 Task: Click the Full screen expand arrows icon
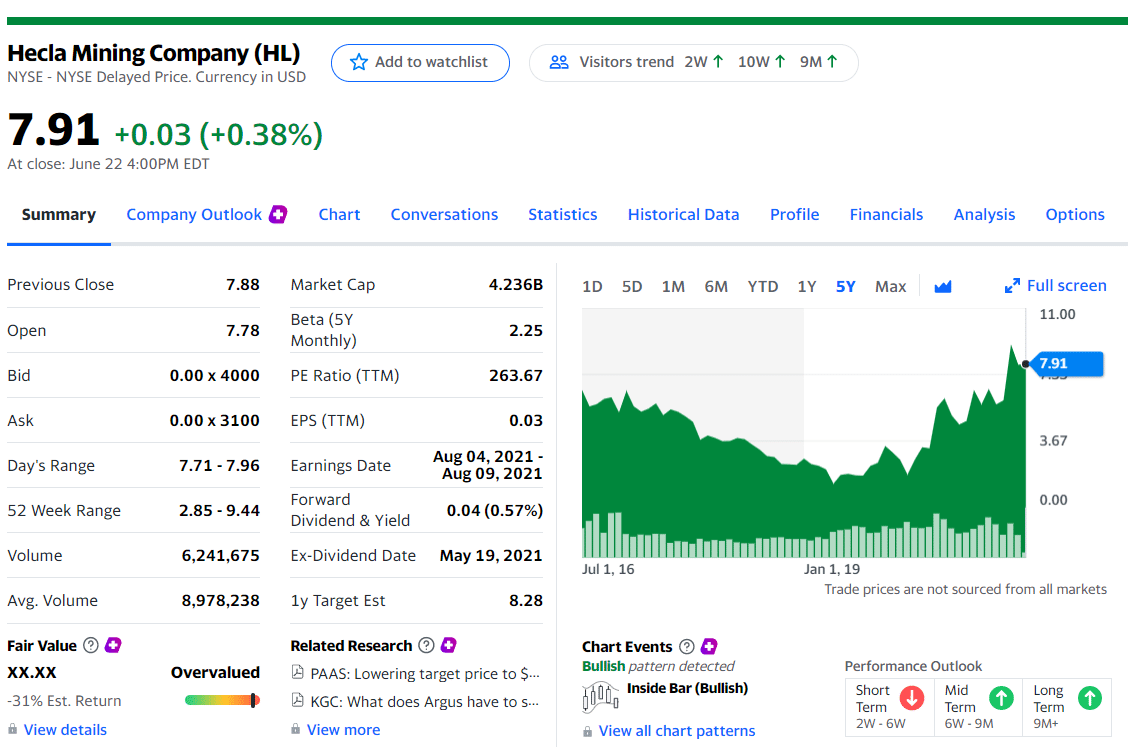coord(1012,286)
